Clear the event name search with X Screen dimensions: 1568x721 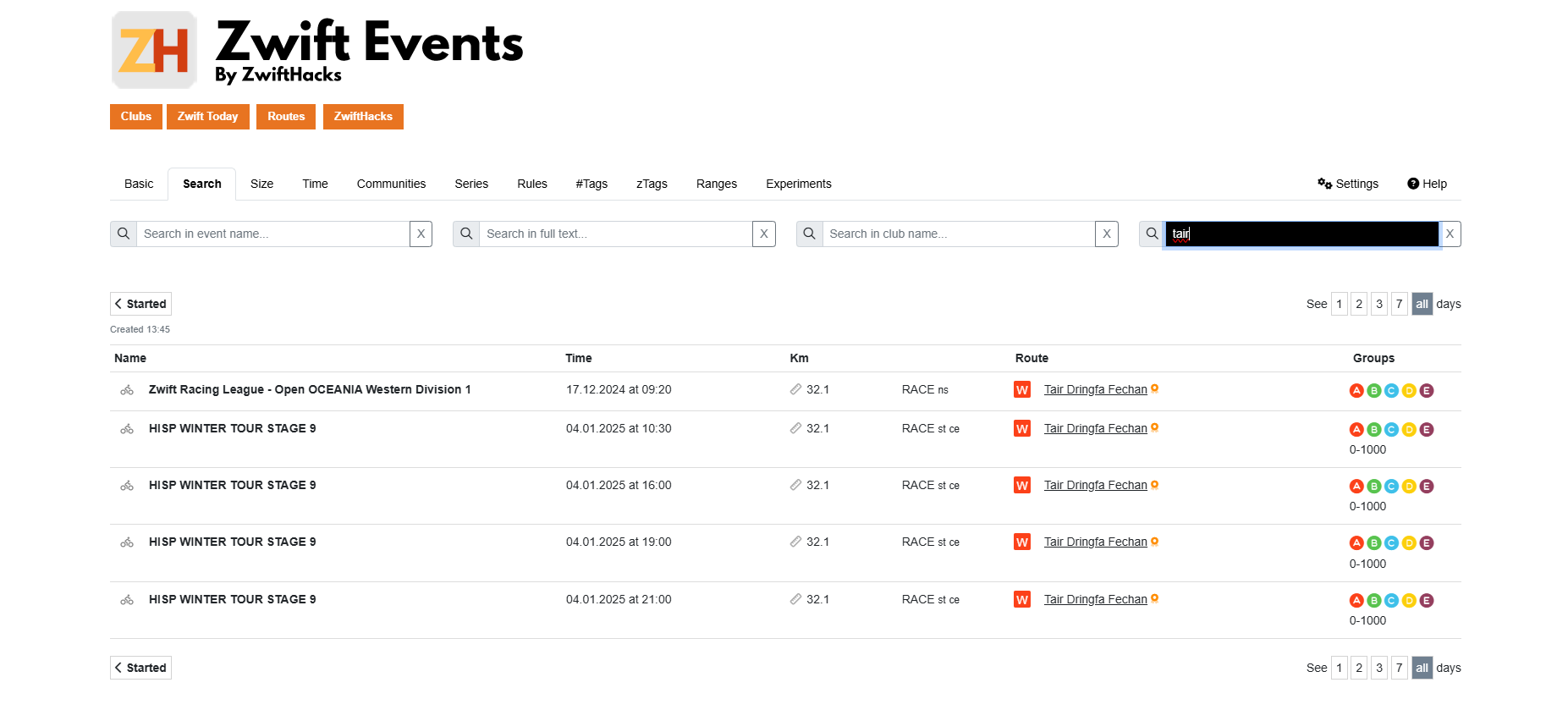pos(421,234)
